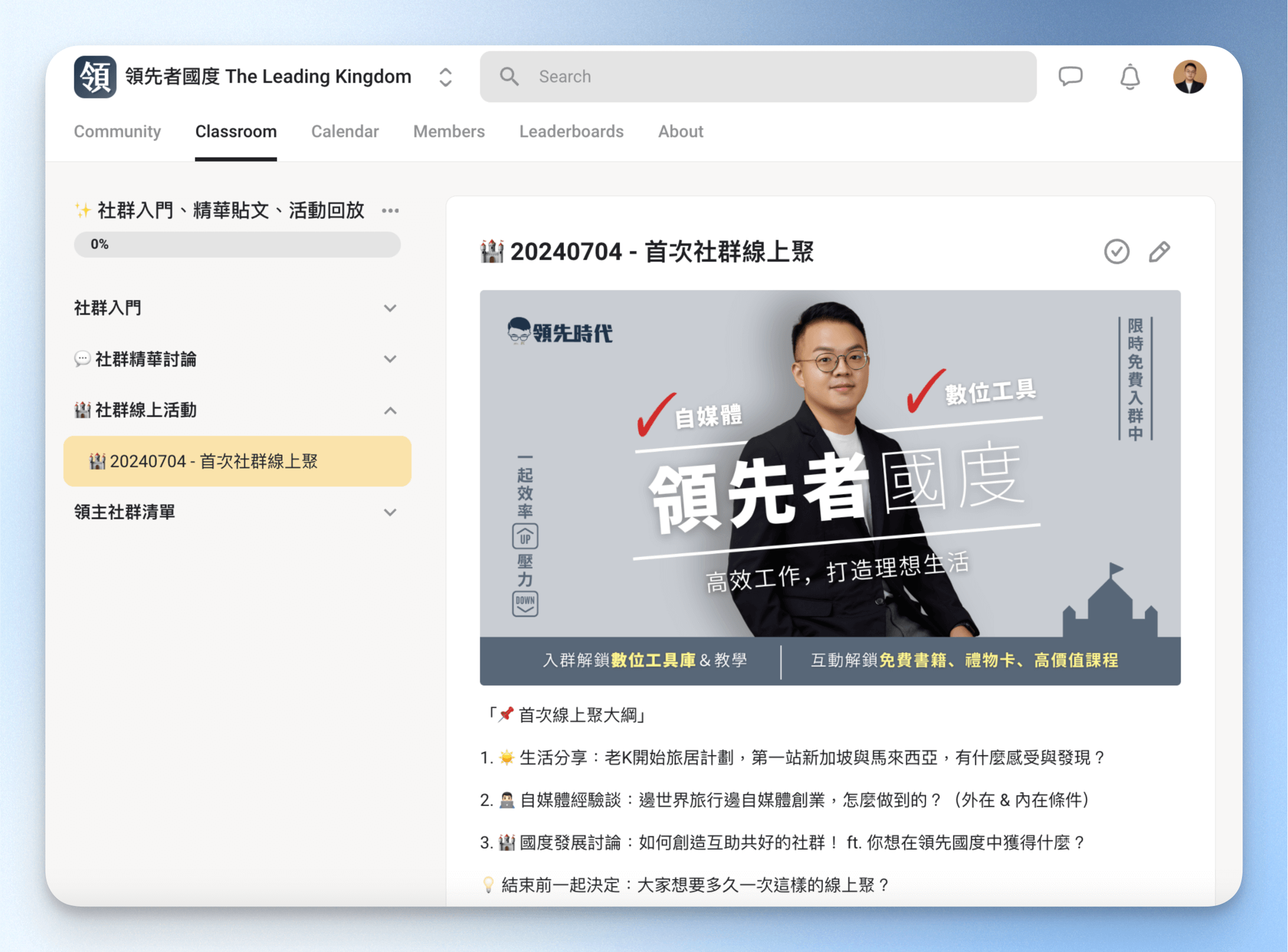Switch to the Community tab
1288x952 pixels.
117,131
